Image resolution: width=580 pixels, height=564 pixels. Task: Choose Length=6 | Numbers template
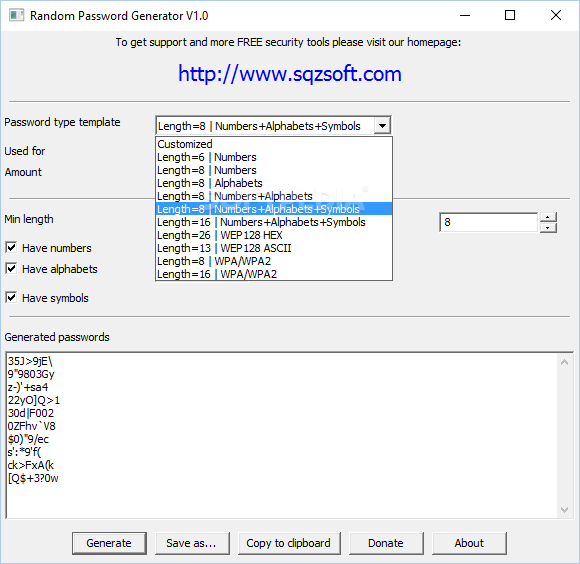click(x=274, y=157)
